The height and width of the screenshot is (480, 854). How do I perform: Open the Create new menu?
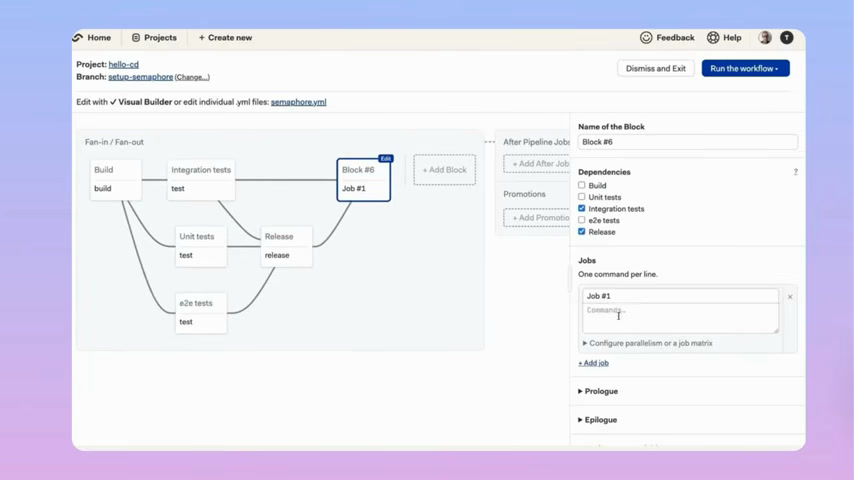coord(225,38)
